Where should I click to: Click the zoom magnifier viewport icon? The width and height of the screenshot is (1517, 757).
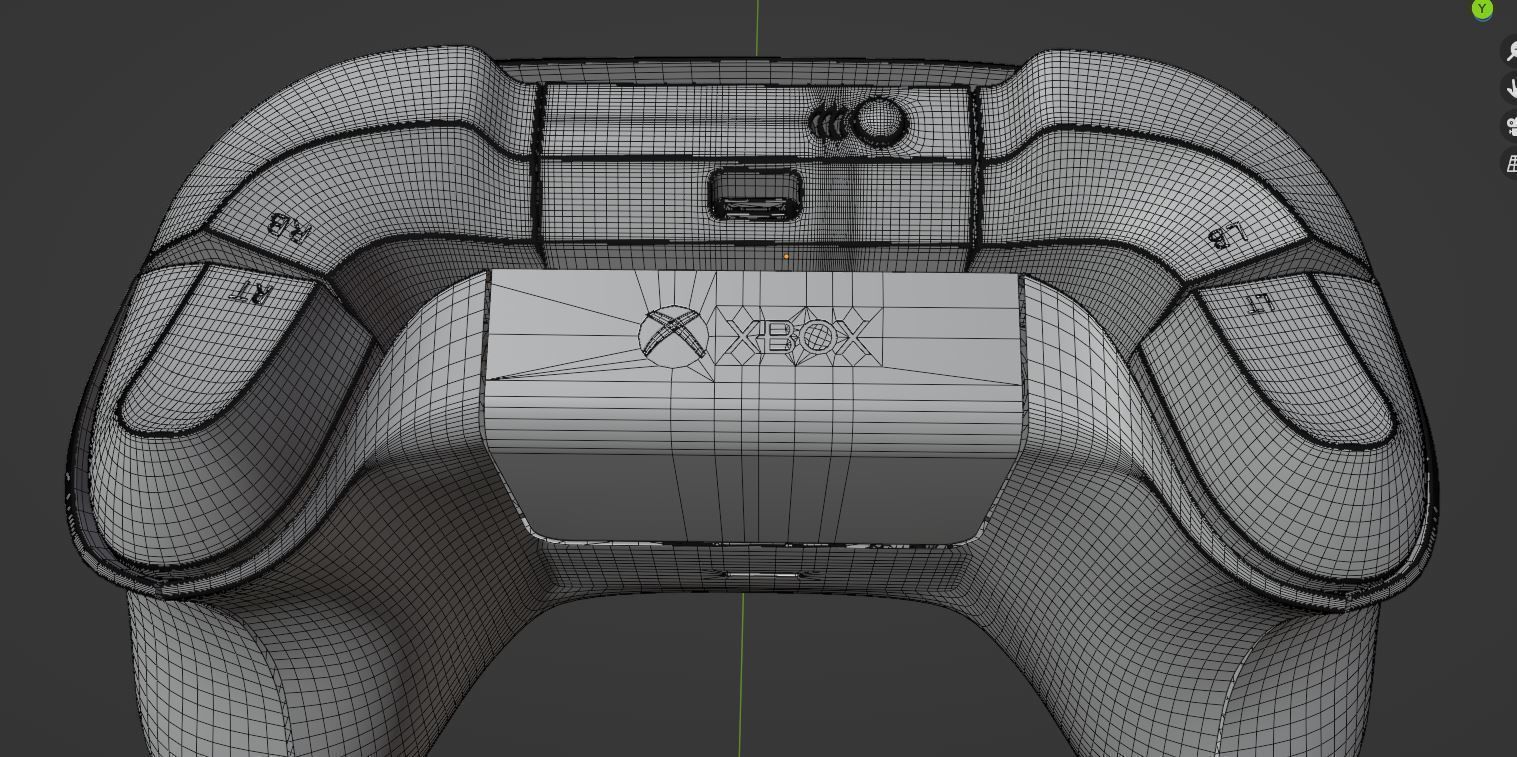point(1510,51)
